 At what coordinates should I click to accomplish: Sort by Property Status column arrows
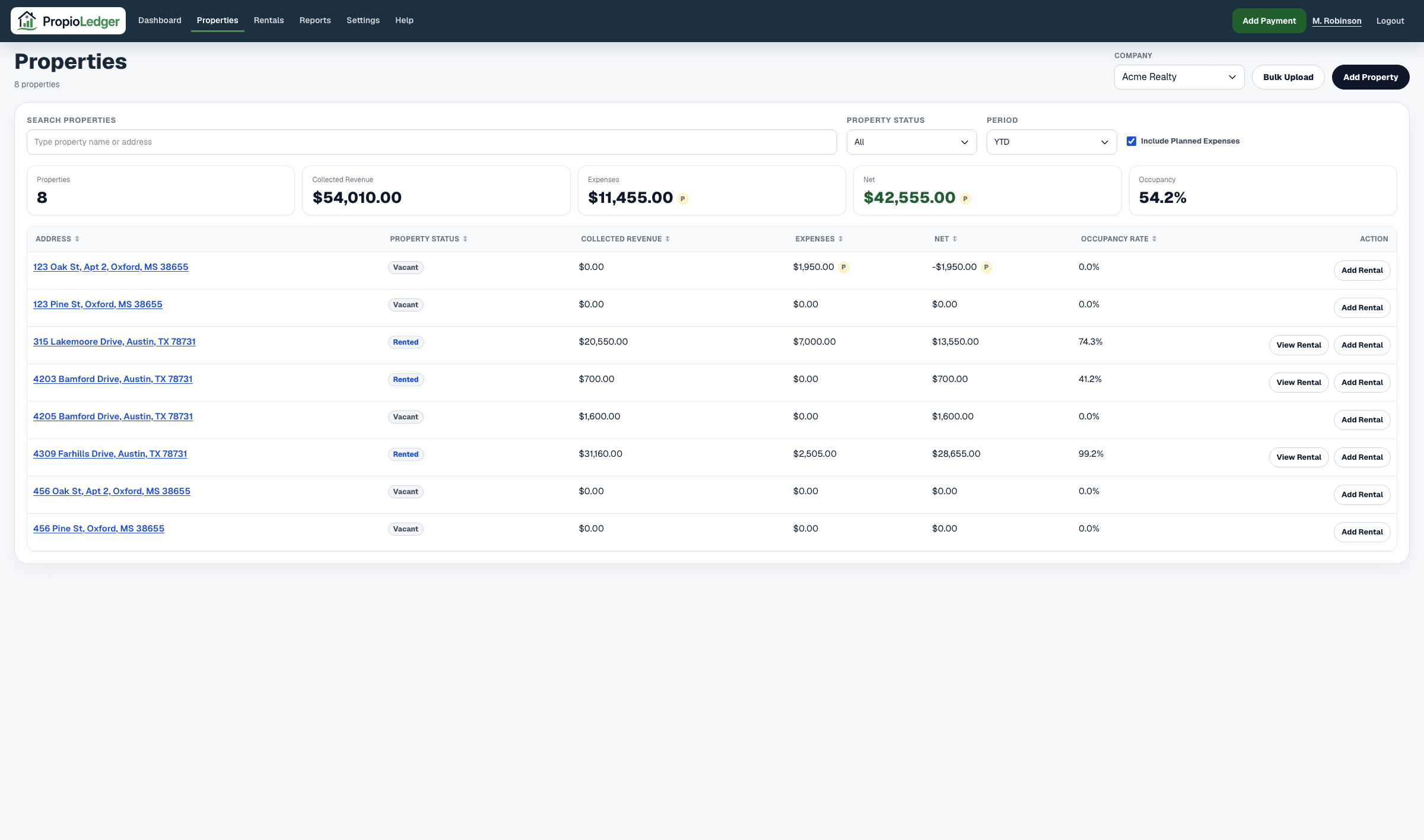(465, 239)
